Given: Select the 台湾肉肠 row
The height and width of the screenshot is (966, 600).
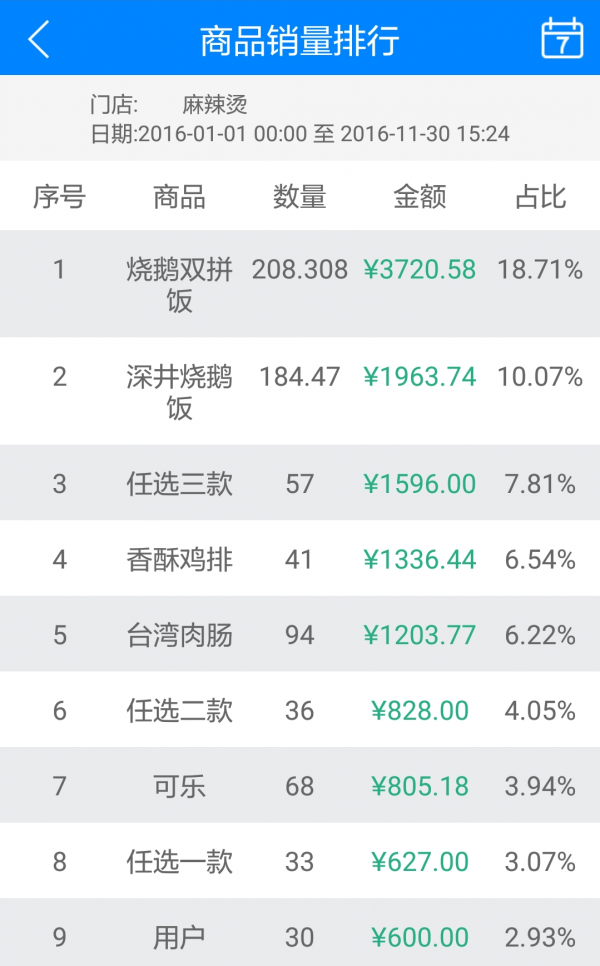Looking at the screenshot, I should [180, 635].
